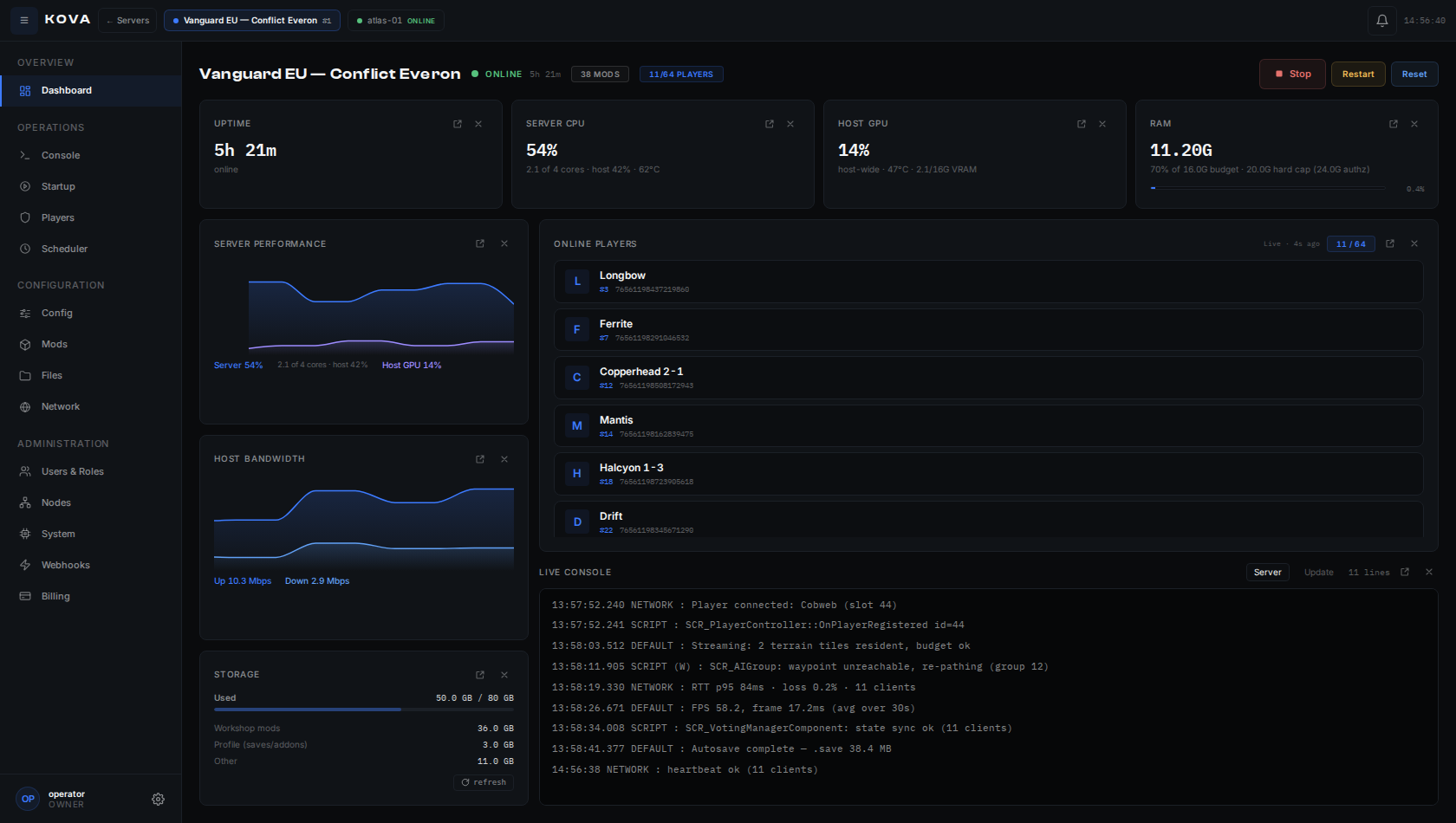Screen dimensions: 1456x823
Task: Stop the server
Action: pyautogui.click(x=1292, y=74)
